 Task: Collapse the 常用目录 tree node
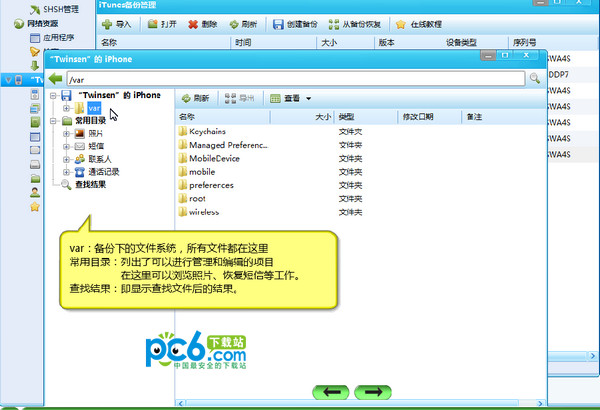click(x=53, y=121)
